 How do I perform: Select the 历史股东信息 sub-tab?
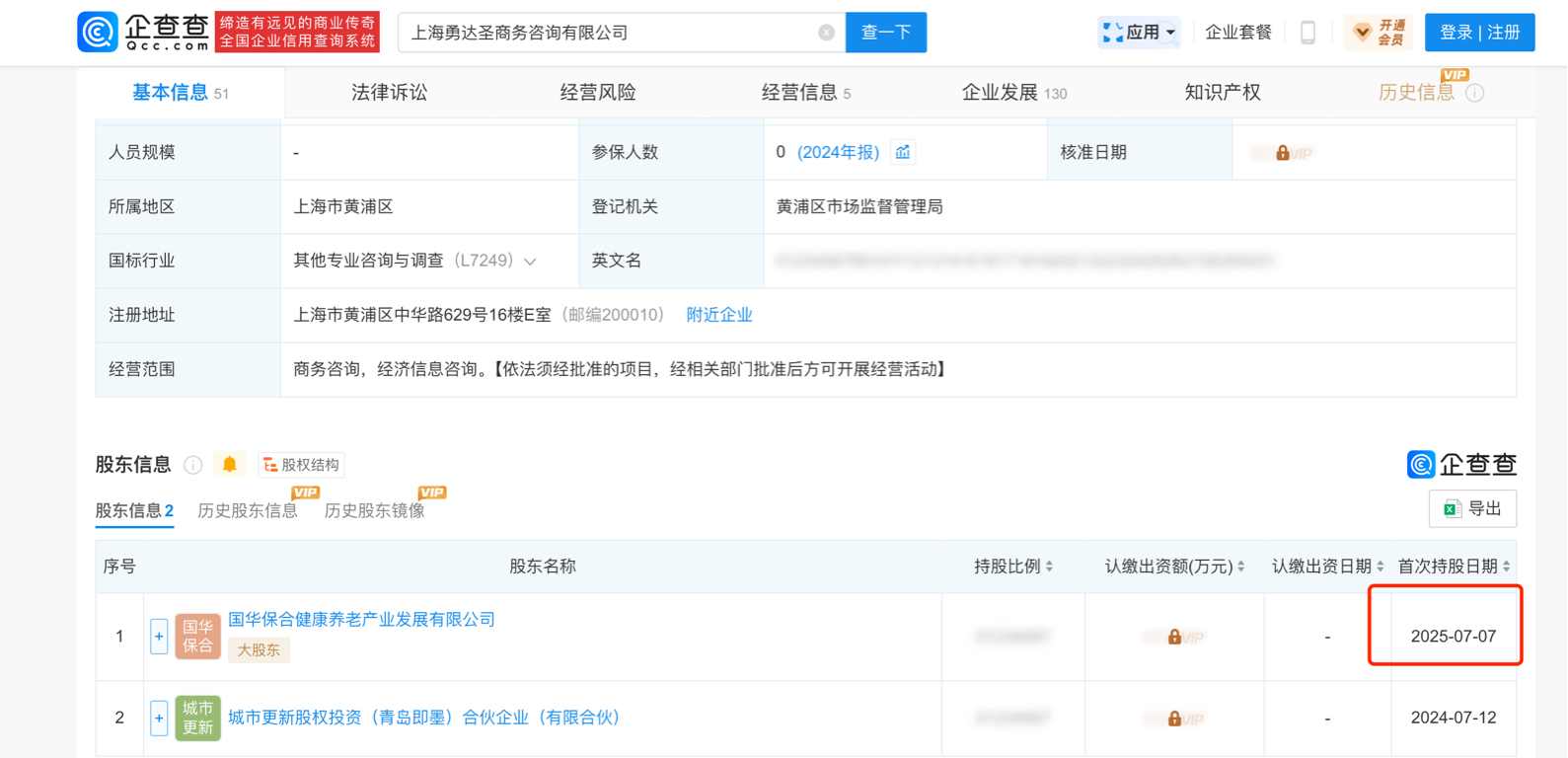(x=248, y=510)
